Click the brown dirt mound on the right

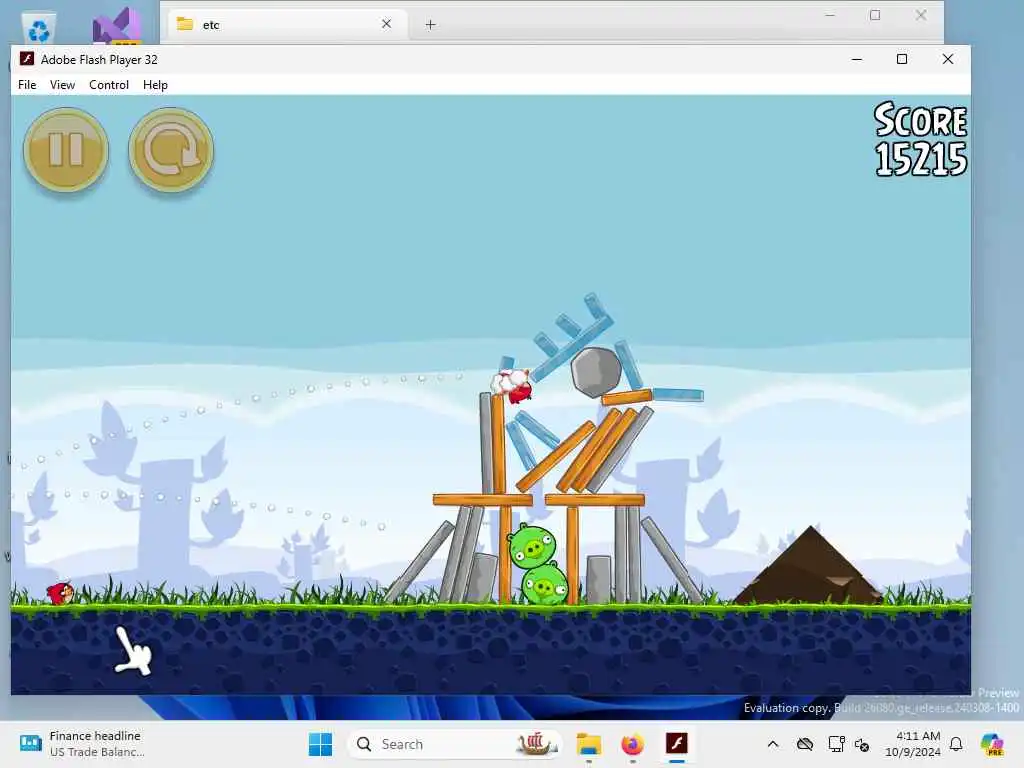point(810,566)
